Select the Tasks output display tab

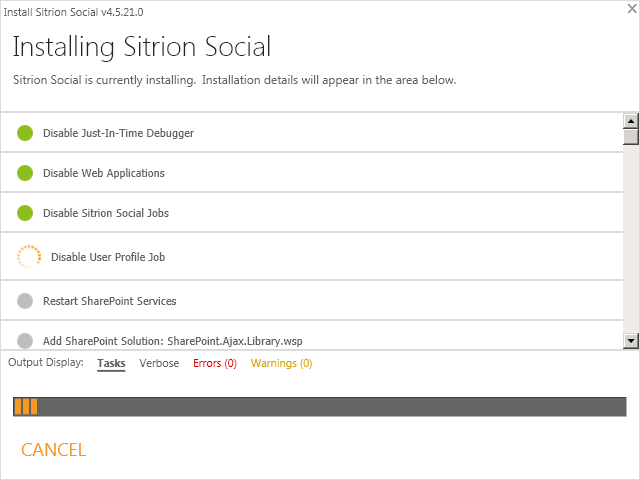(x=111, y=364)
